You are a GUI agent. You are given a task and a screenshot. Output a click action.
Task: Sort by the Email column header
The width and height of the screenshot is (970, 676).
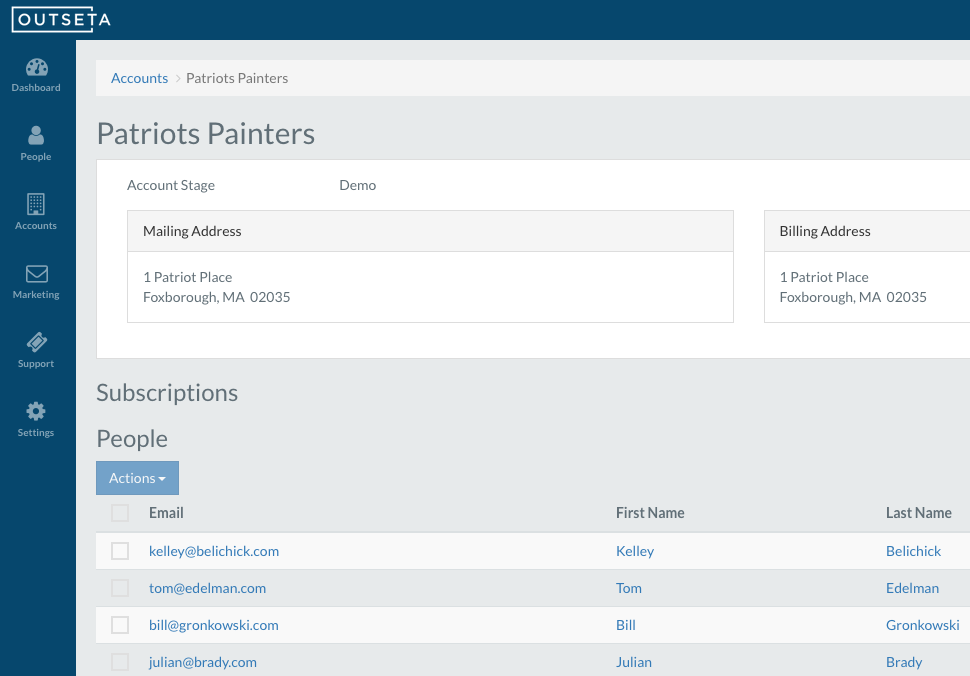pyautogui.click(x=166, y=513)
